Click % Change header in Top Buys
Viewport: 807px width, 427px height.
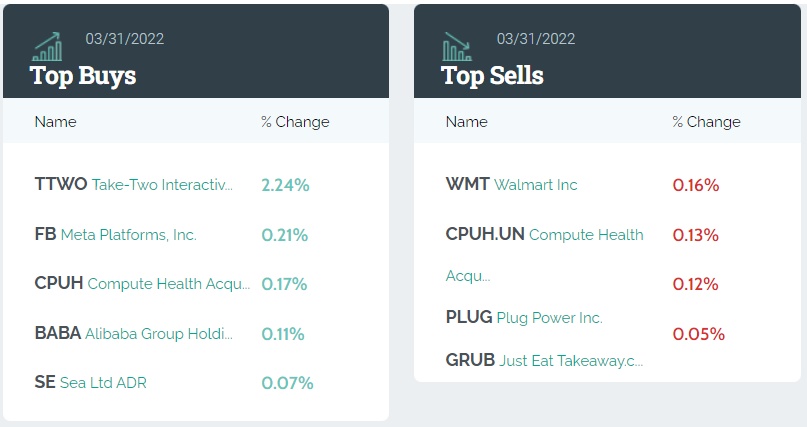tap(295, 122)
